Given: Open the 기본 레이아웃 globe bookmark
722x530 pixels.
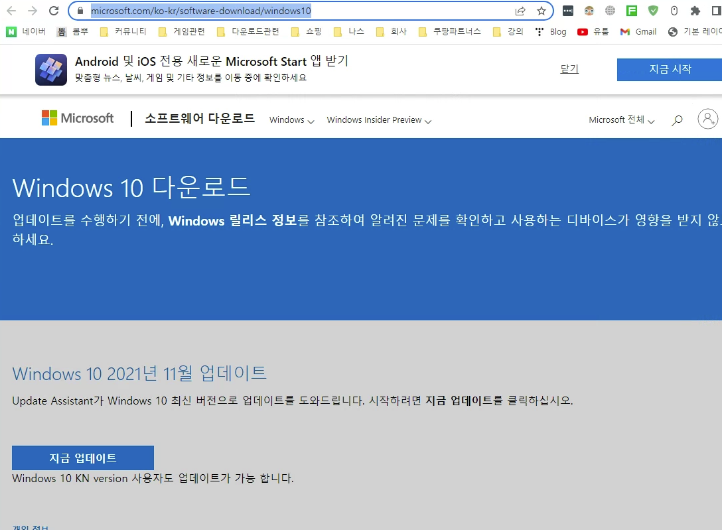Looking at the screenshot, I should (x=695, y=31).
